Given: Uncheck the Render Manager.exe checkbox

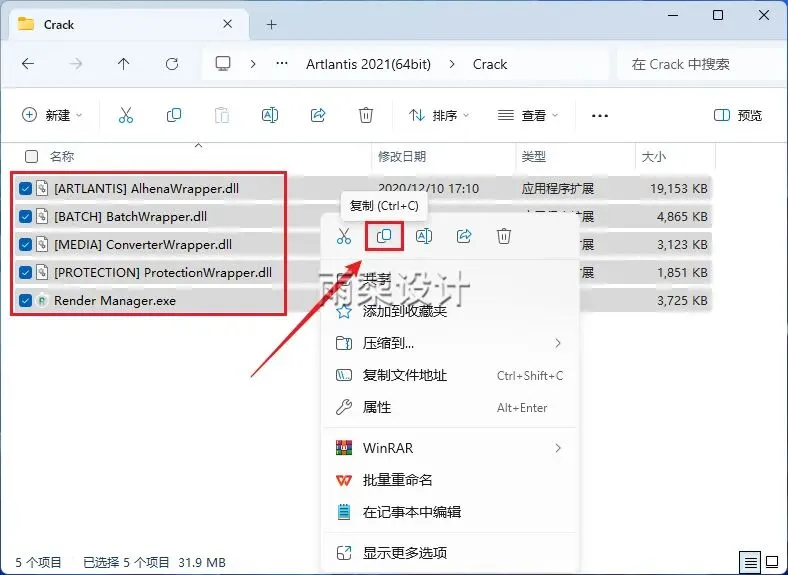Looking at the screenshot, I should point(25,301).
